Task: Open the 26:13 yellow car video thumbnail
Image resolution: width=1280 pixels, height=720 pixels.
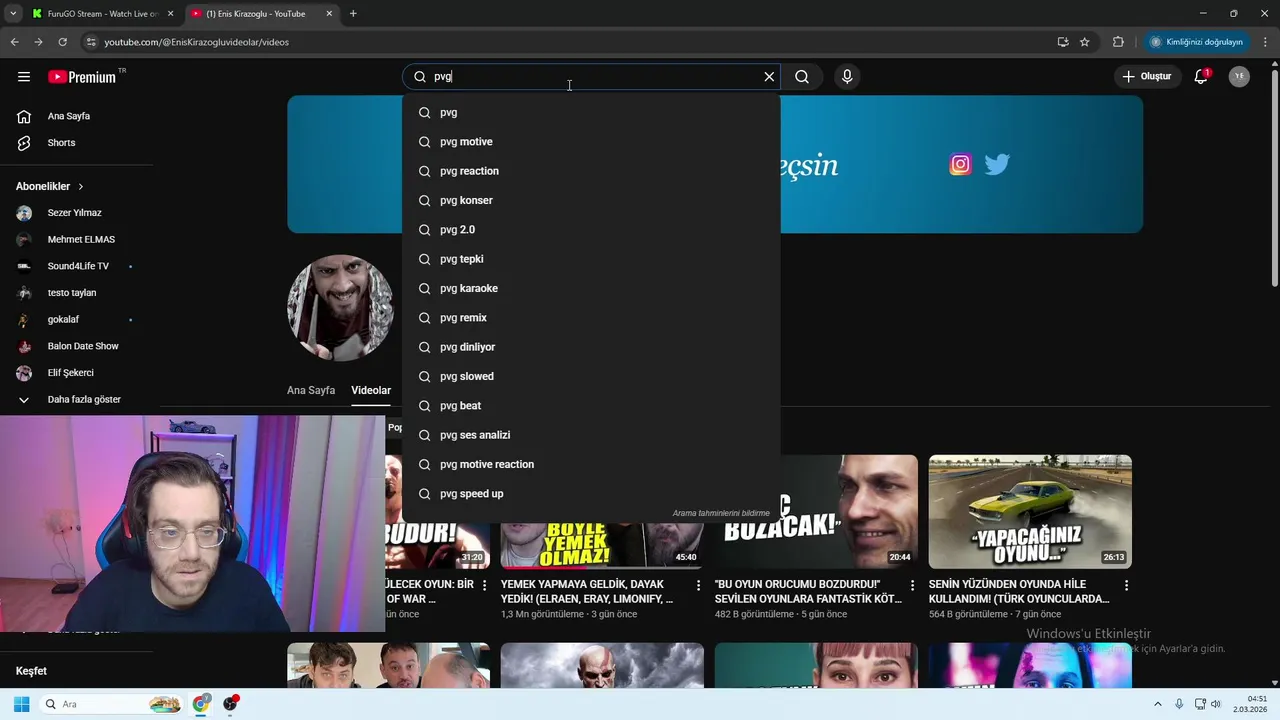Action: [x=1030, y=512]
